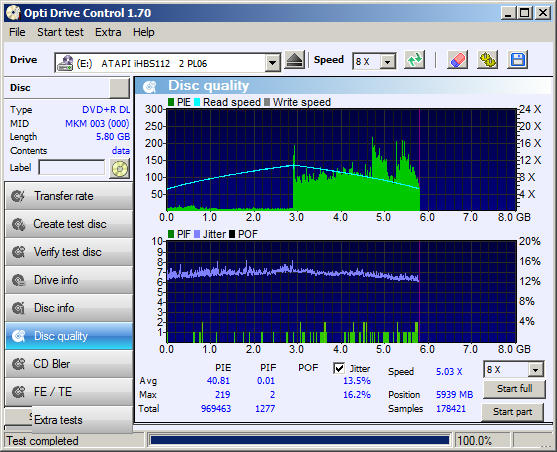
Task: Open the Transfer rate test
Action: coord(69,196)
